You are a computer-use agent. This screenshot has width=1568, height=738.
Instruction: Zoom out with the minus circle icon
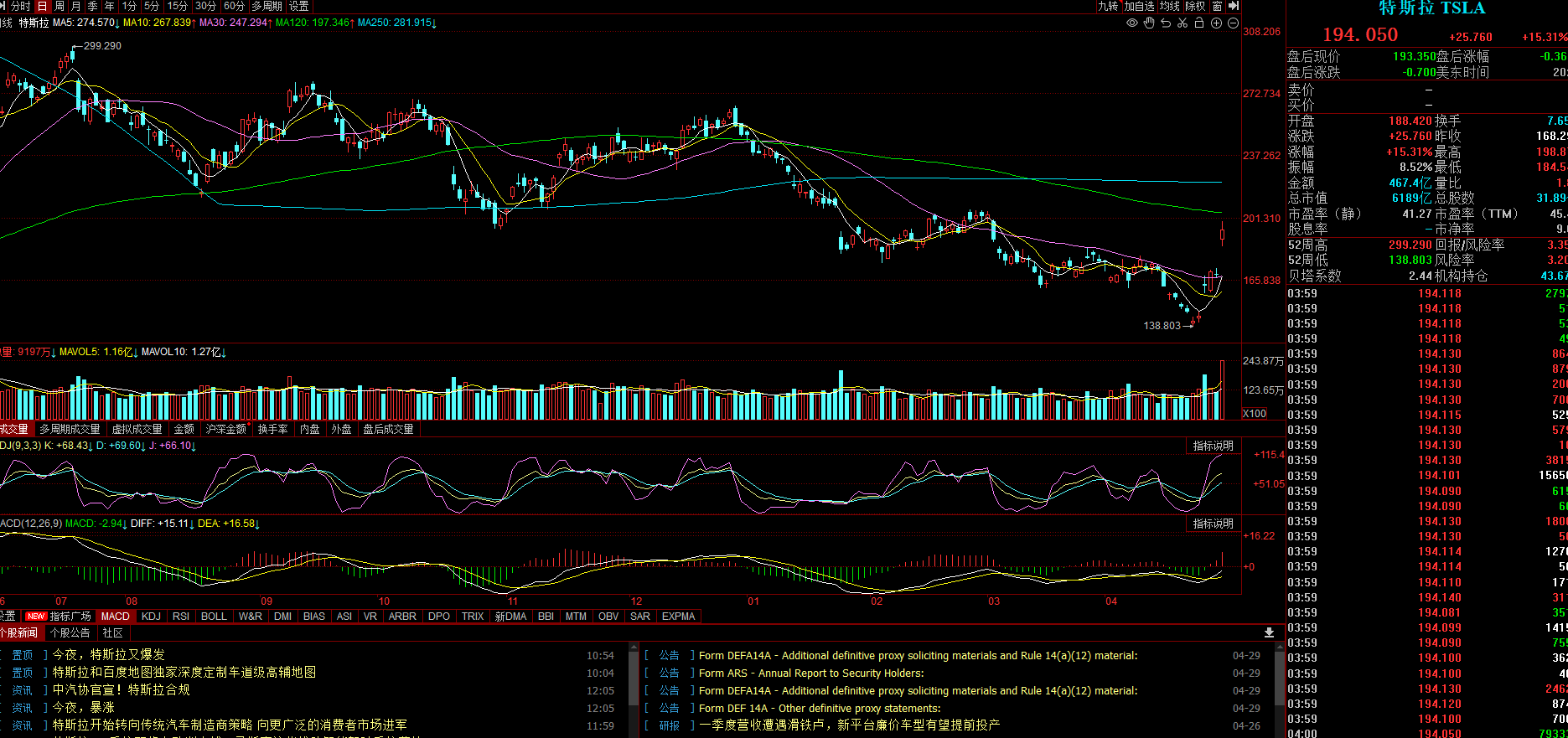point(1233,23)
